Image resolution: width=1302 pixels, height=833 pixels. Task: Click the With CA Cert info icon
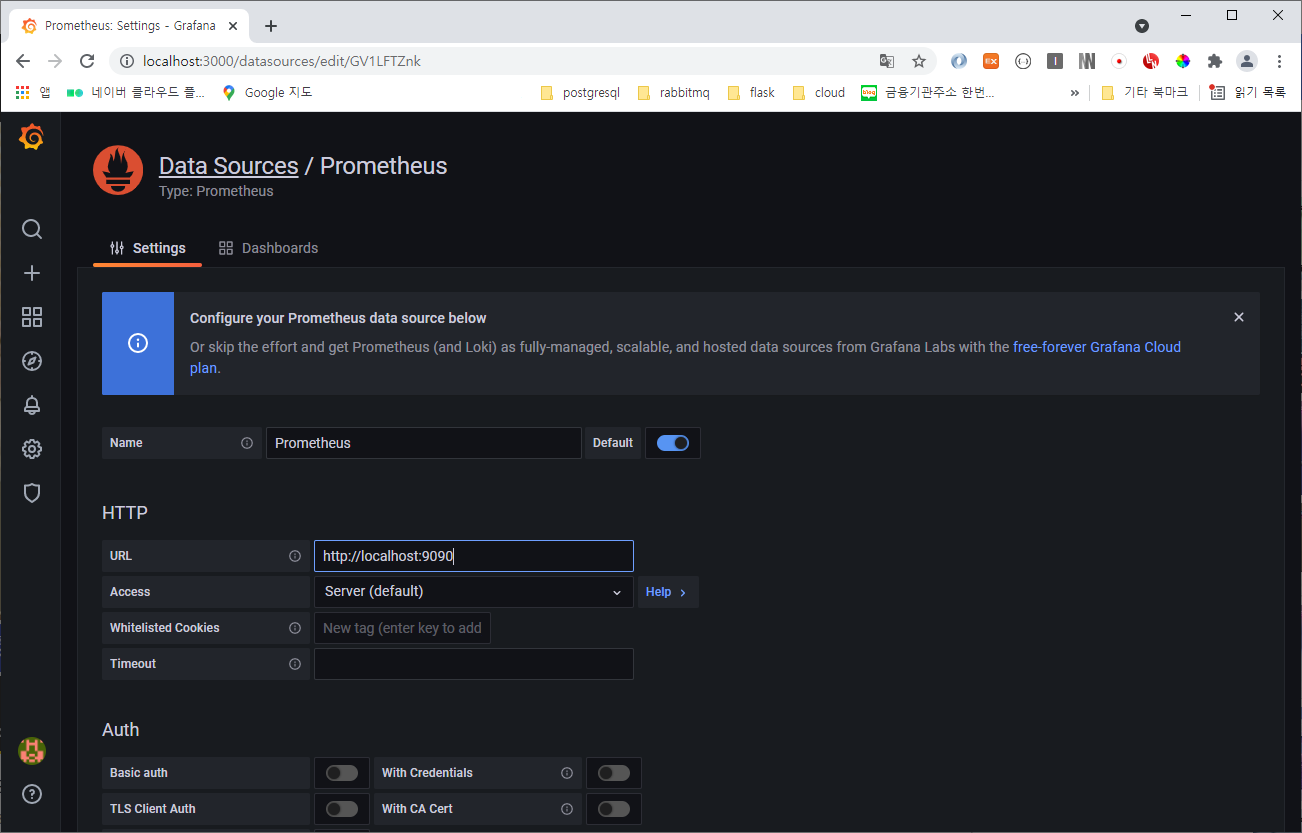point(567,809)
